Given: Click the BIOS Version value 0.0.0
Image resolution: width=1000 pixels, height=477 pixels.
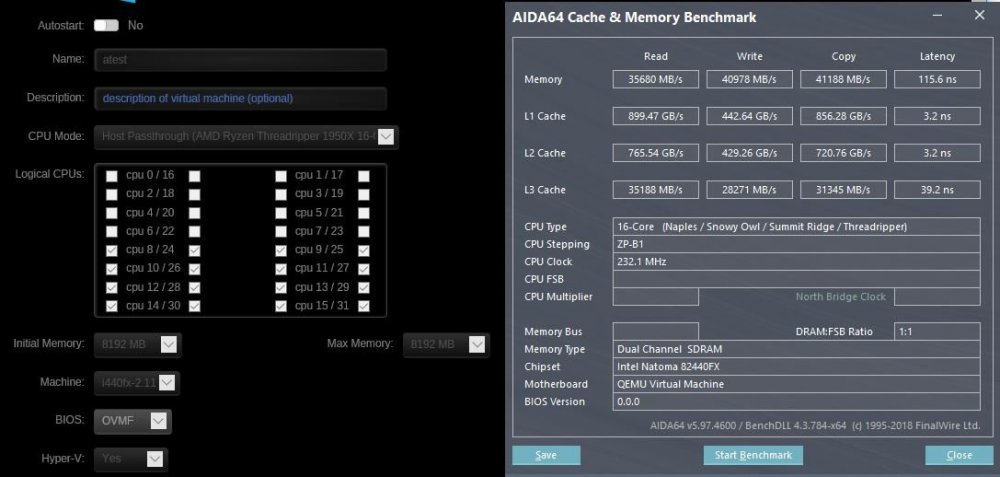Looking at the screenshot, I should point(797,402).
